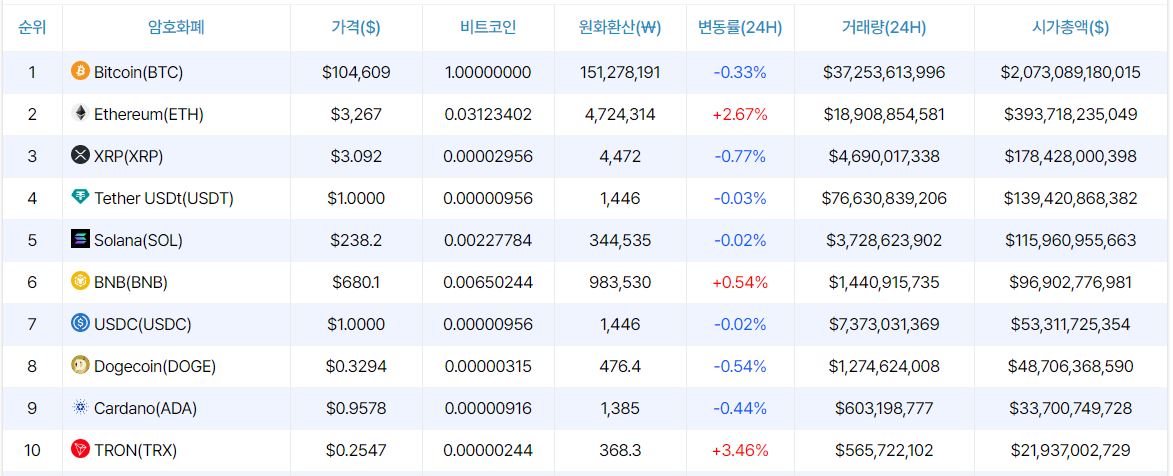Click rank number 10 cell
Screen dimensions: 1173x476
(31, 450)
